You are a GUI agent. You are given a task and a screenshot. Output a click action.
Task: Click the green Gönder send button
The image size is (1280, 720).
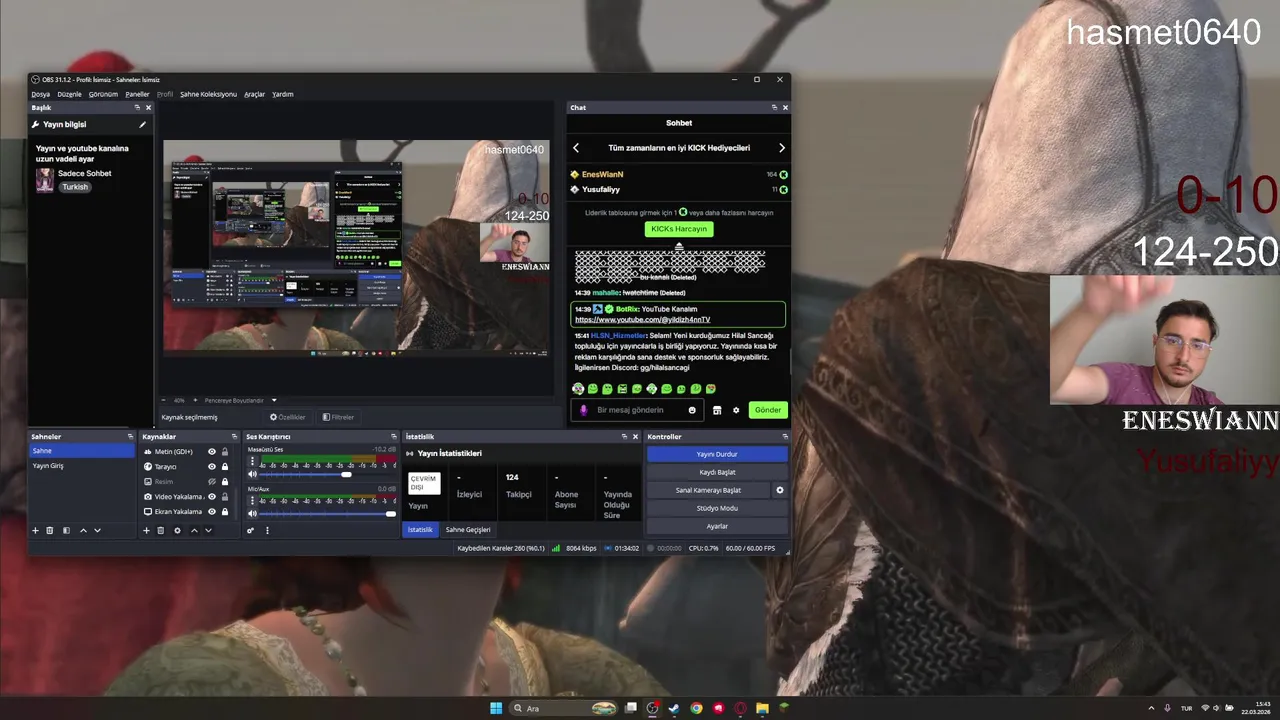click(768, 410)
